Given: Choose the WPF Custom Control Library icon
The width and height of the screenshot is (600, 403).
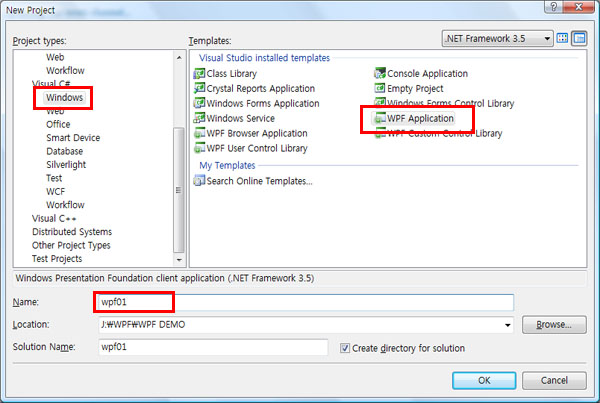Looking at the screenshot, I should [380, 134].
